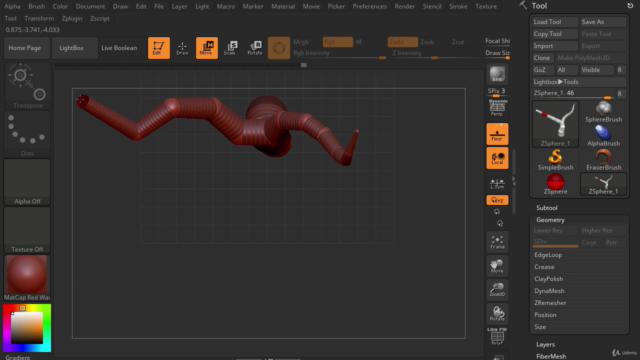Open the Texture Off selector

click(27, 230)
